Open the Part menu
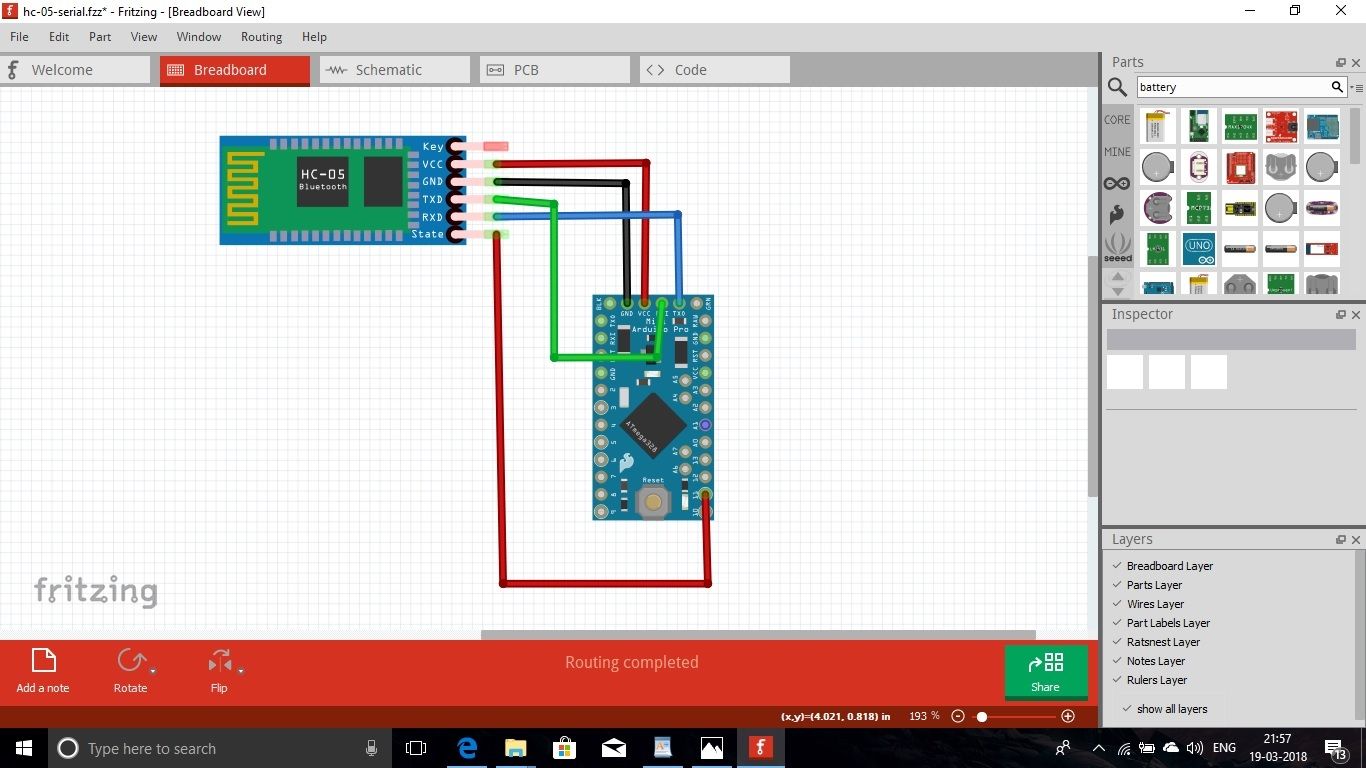Screen dimensions: 1366x768 pyautogui.click(x=99, y=37)
